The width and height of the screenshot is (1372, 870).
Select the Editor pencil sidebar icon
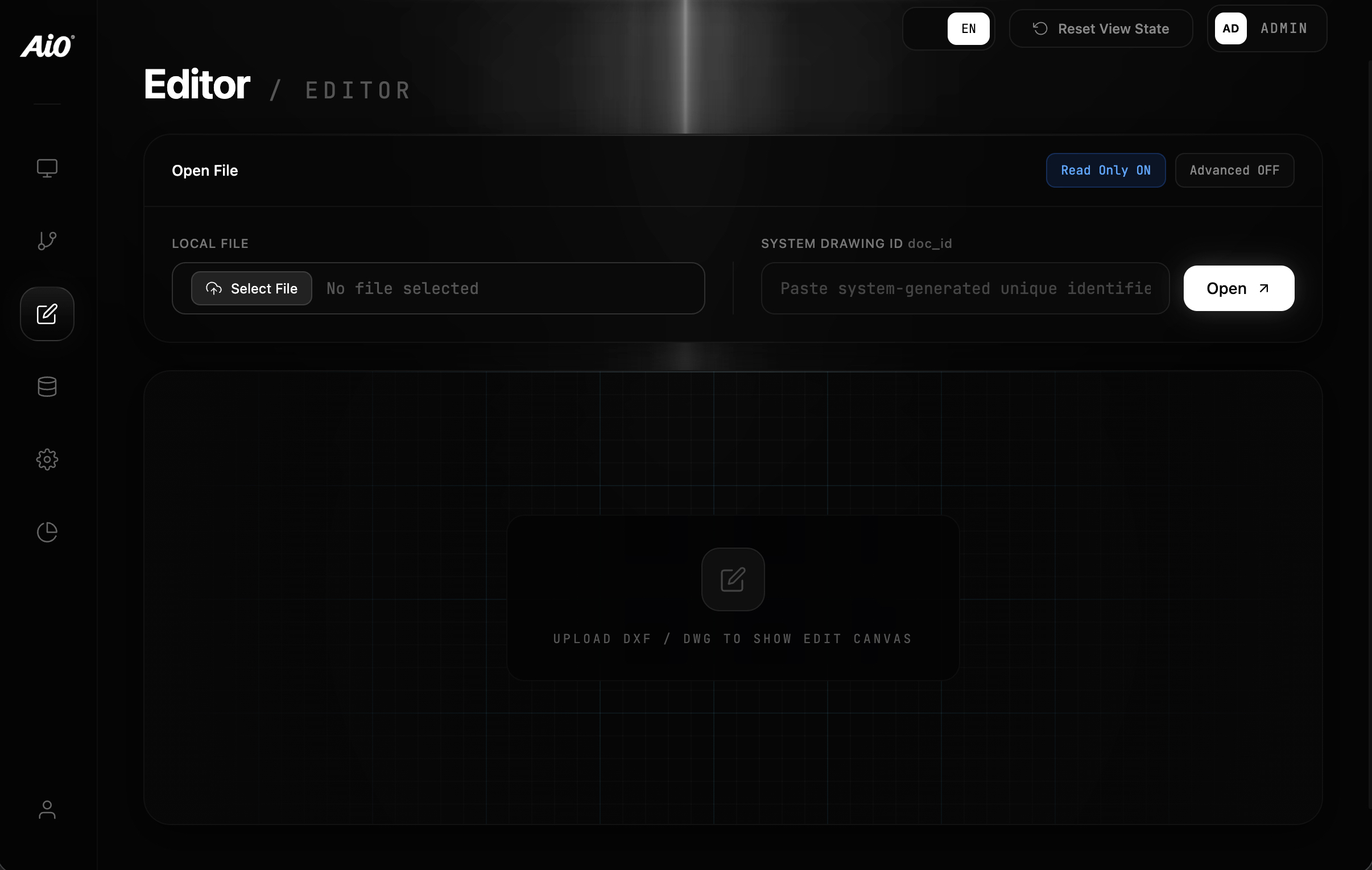tap(47, 314)
